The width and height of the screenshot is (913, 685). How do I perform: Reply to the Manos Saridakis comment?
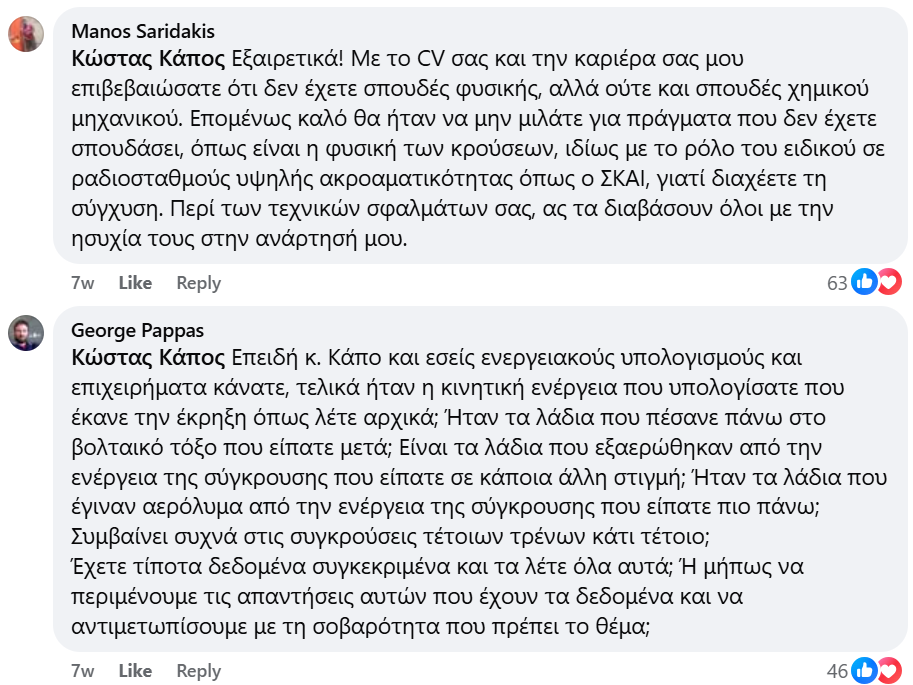(x=199, y=283)
